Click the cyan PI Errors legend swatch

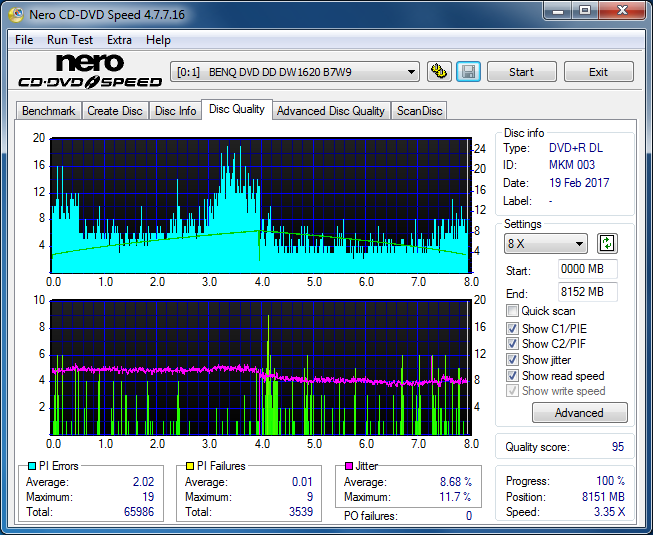(x=32, y=466)
